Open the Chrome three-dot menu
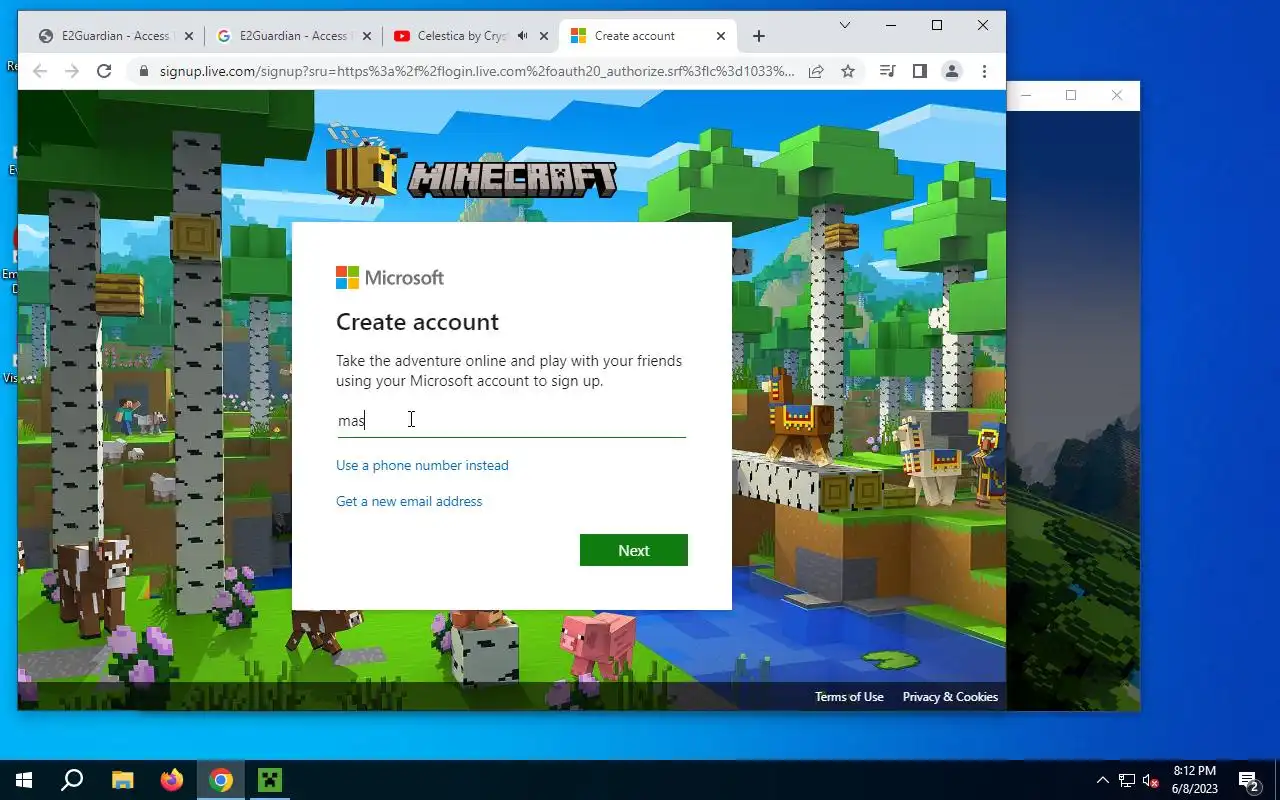The width and height of the screenshot is (1280, 800). pos(984,71)
